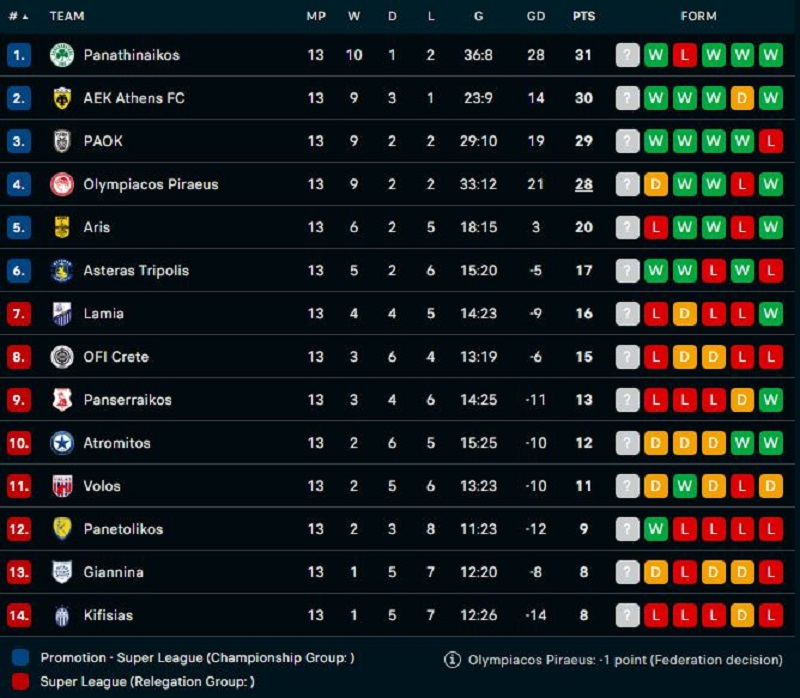Viewport: 800px width, 698px height.
Task: Click the blue Promotion legend color square
Action: [x=21, y=658]
